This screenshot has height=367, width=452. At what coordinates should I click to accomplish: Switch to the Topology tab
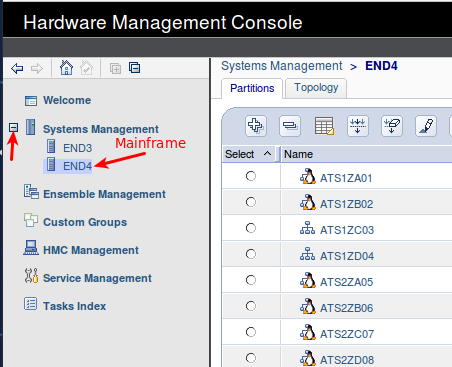click(316, 88)
